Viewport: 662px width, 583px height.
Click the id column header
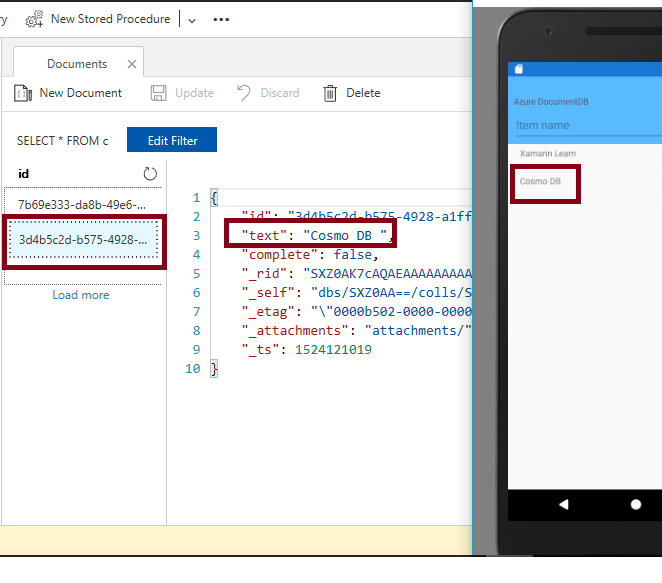pyautogui.click(x=23, y=174)
